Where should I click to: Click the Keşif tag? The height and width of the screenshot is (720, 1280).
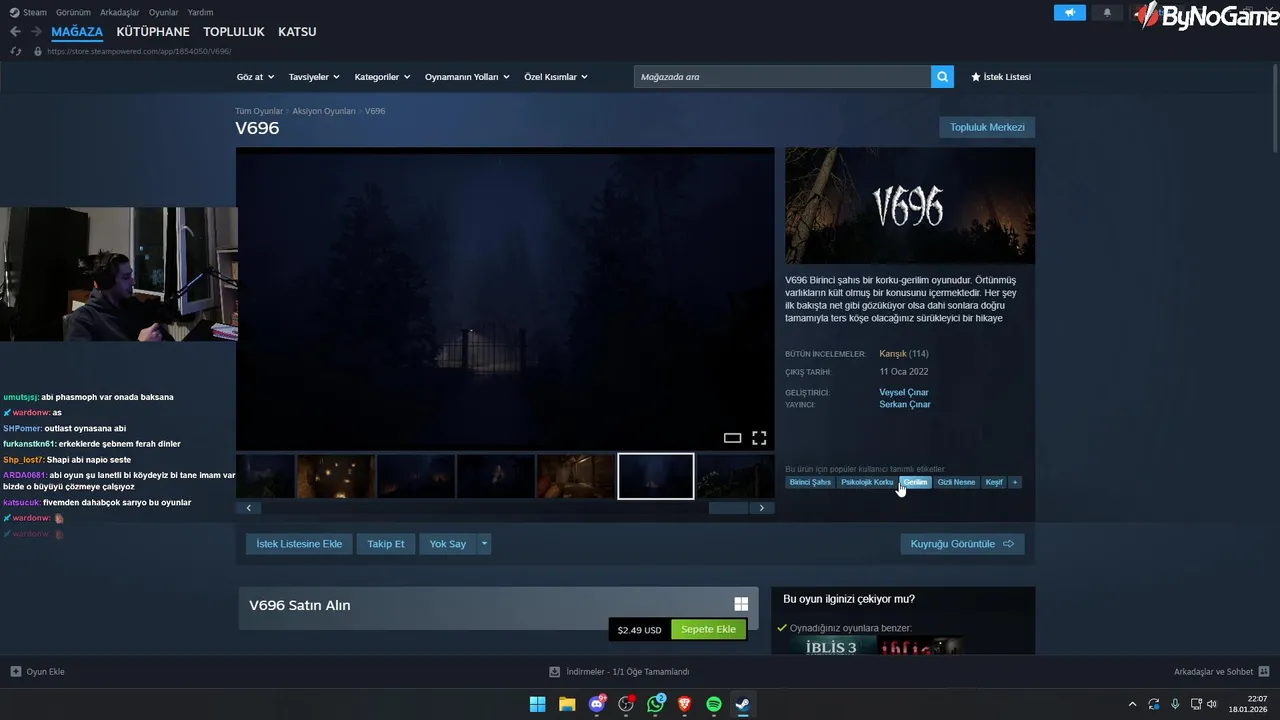(x=994, y=482)
